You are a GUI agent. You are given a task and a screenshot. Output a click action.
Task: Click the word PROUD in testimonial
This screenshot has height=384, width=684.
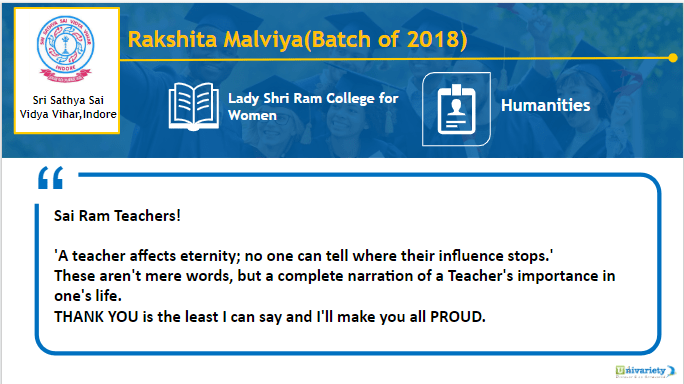click(x=456, y=316)
